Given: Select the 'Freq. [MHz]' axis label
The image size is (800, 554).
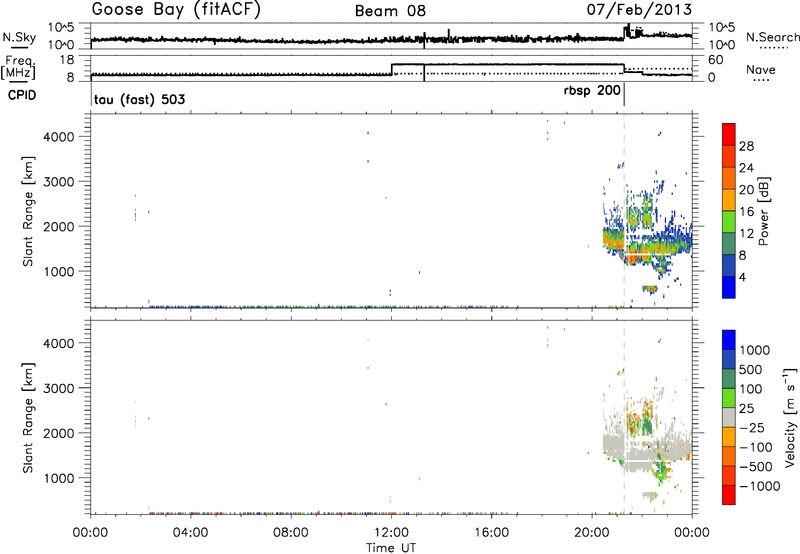Looking at the screenshot, I should [x=20, y=68].
